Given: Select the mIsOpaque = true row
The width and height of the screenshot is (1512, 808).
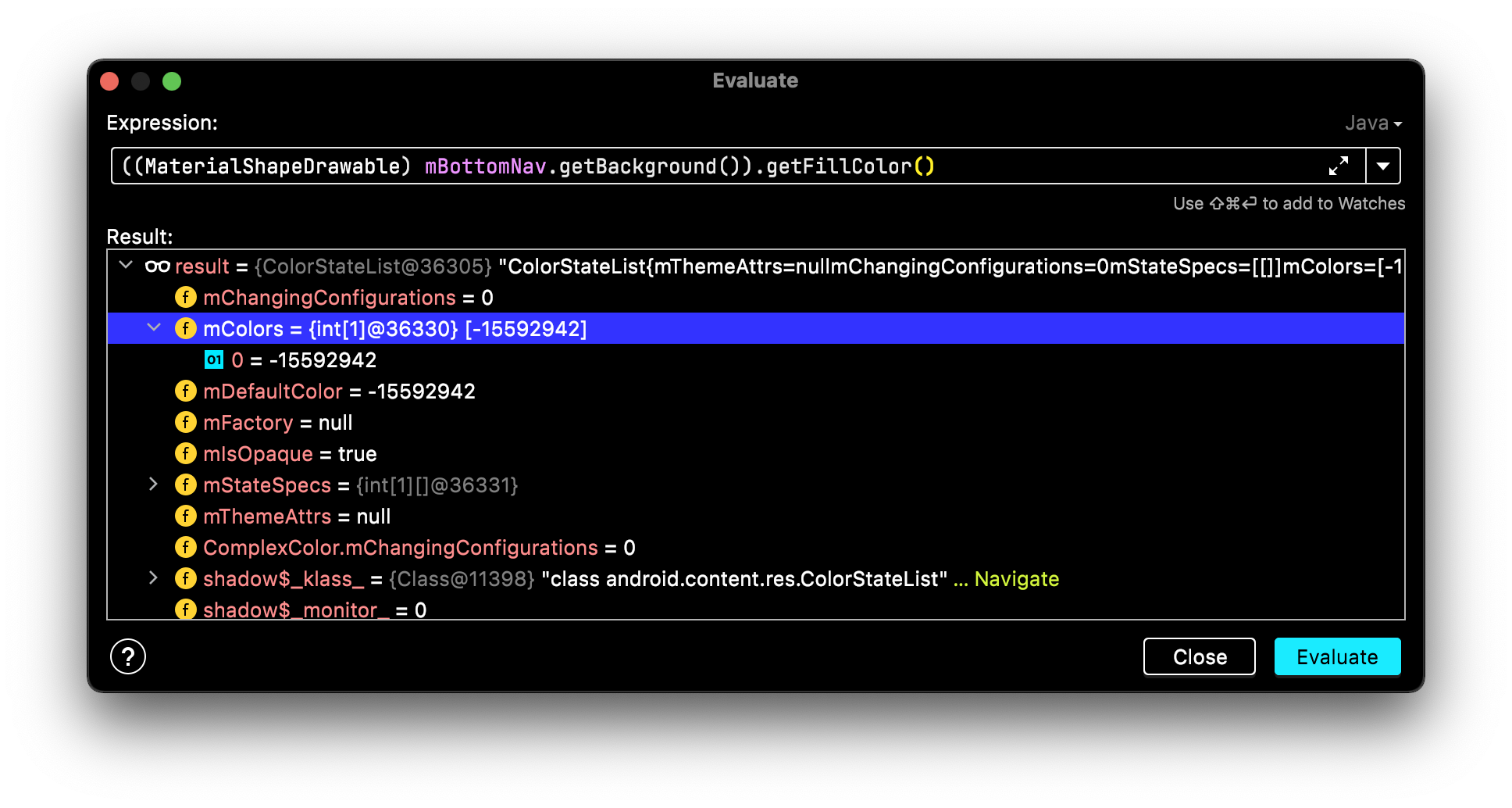Looking at the screenshot, I should (756, 453).
